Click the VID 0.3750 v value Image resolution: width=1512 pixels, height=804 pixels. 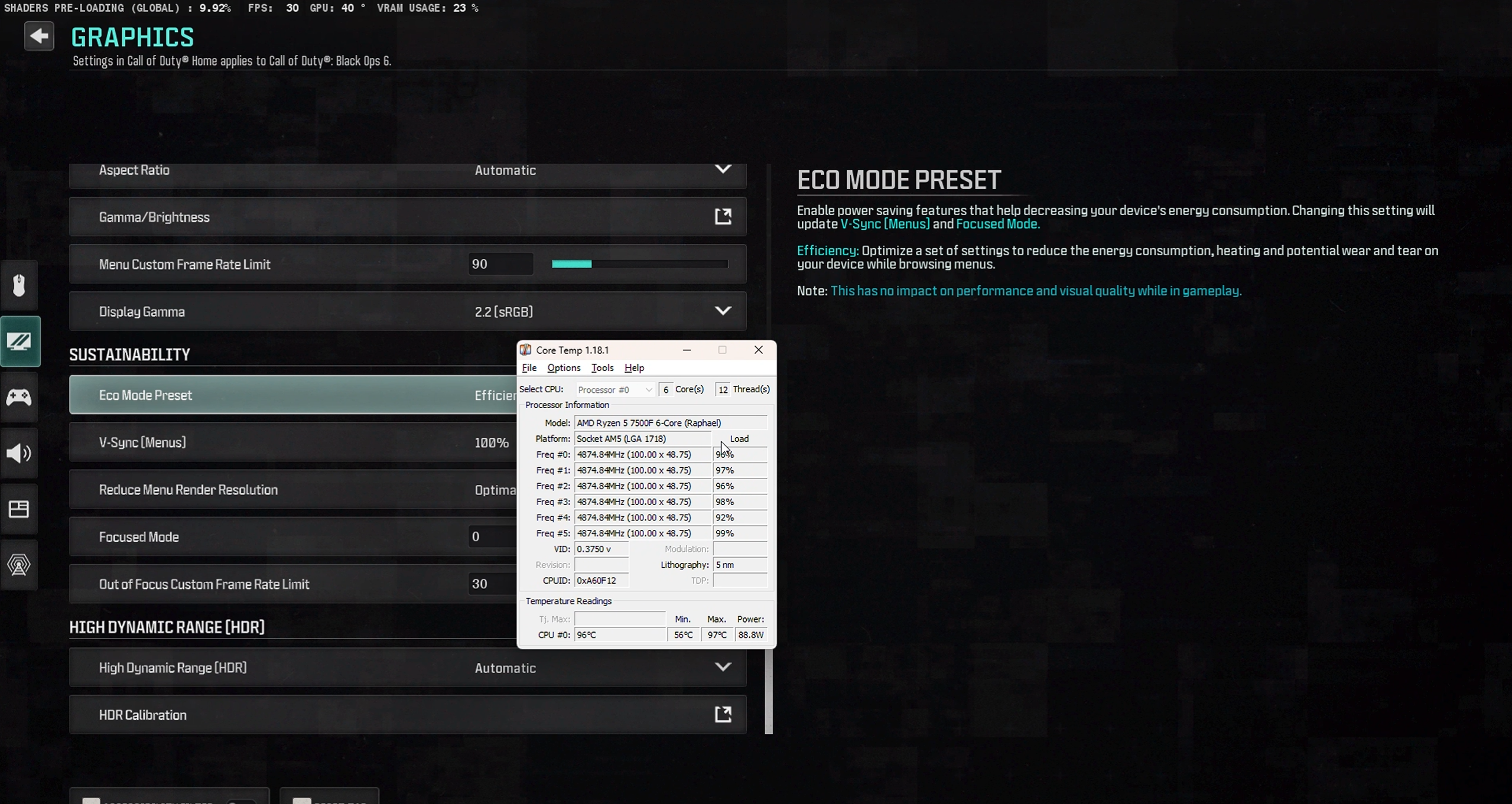click(601, 549)
